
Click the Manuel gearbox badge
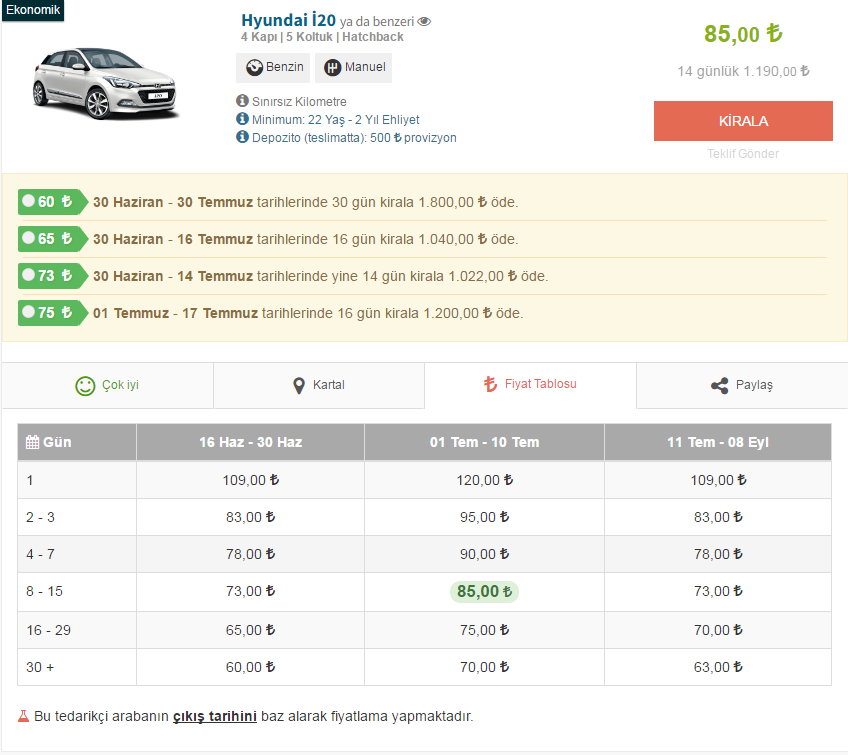[x=353, y=68]
